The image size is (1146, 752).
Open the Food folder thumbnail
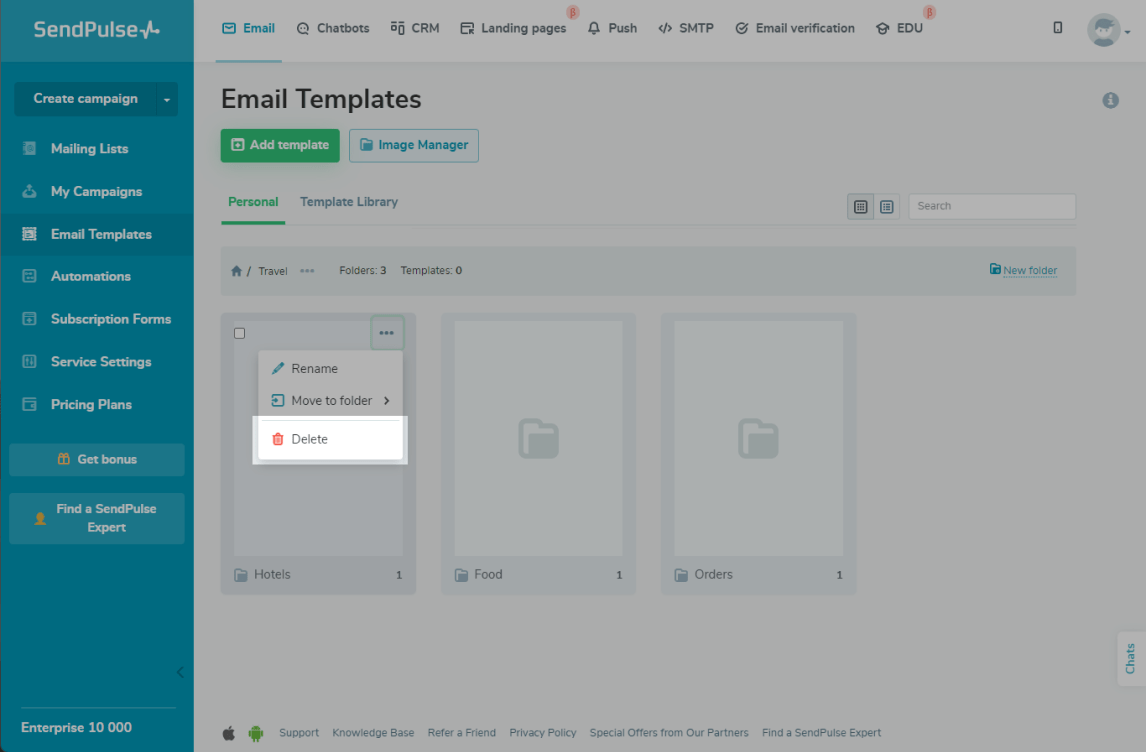pyautogui.click(x=538, y=438)
